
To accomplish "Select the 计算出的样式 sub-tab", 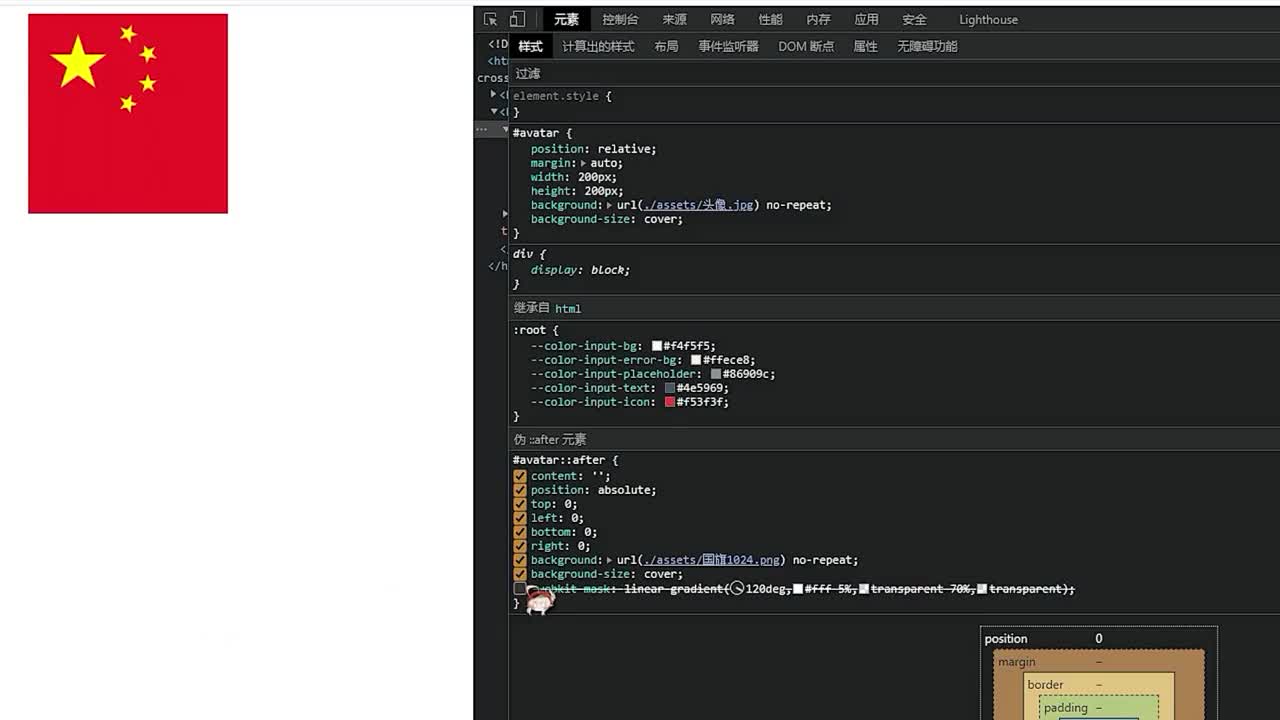I will tap(598, 46).
